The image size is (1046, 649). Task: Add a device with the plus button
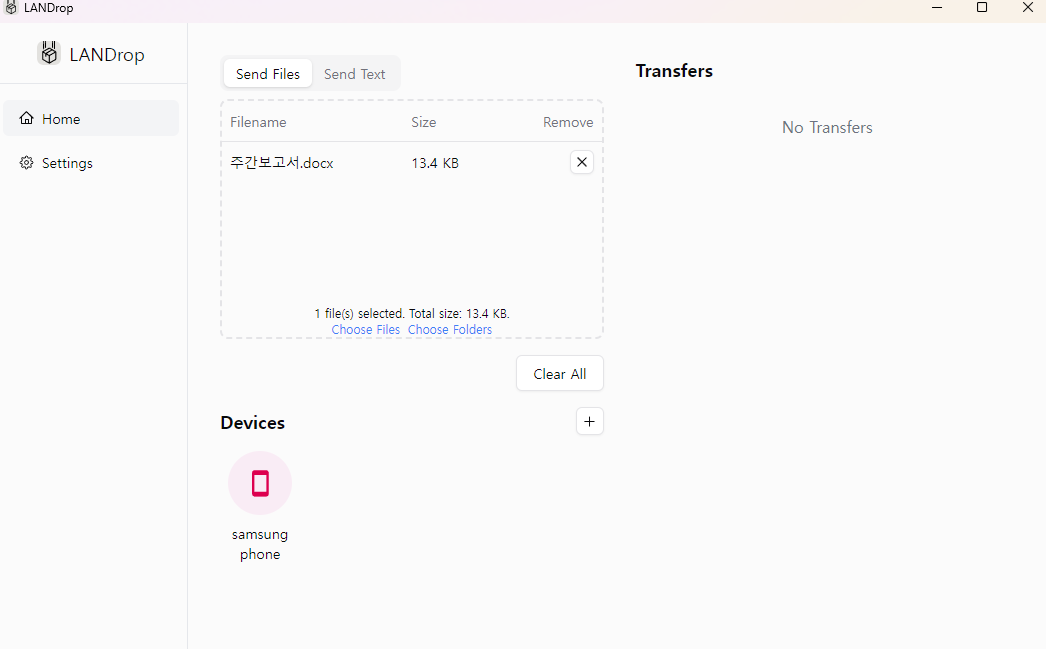(x=590, y=422)
